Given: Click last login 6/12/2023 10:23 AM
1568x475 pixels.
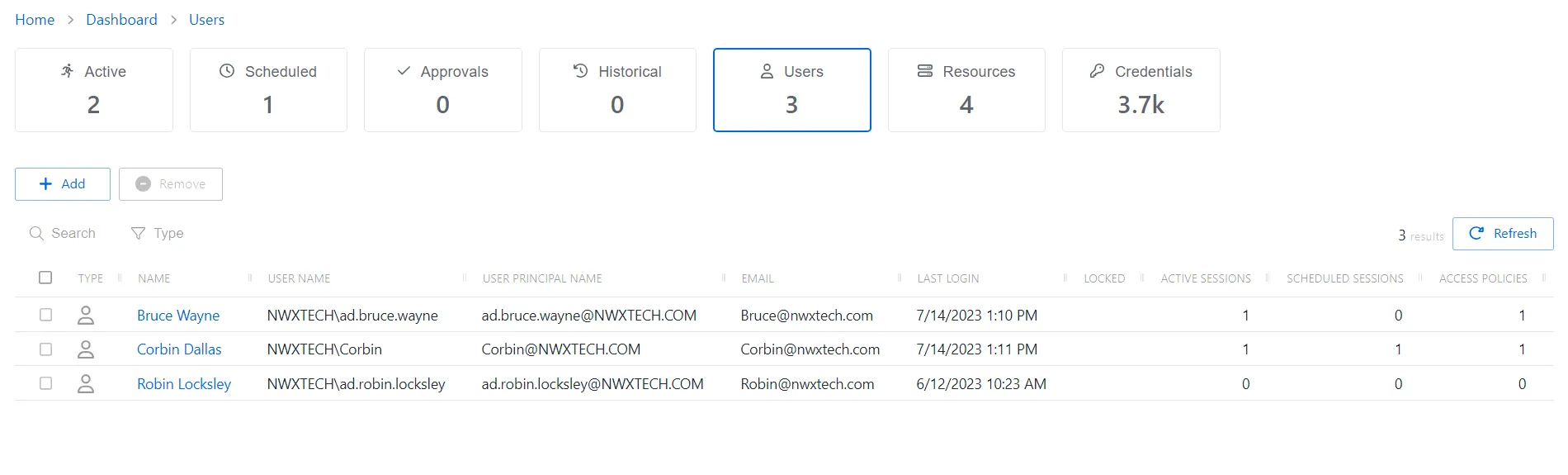Looking at the screenshot, I should (x=981, y=384).
